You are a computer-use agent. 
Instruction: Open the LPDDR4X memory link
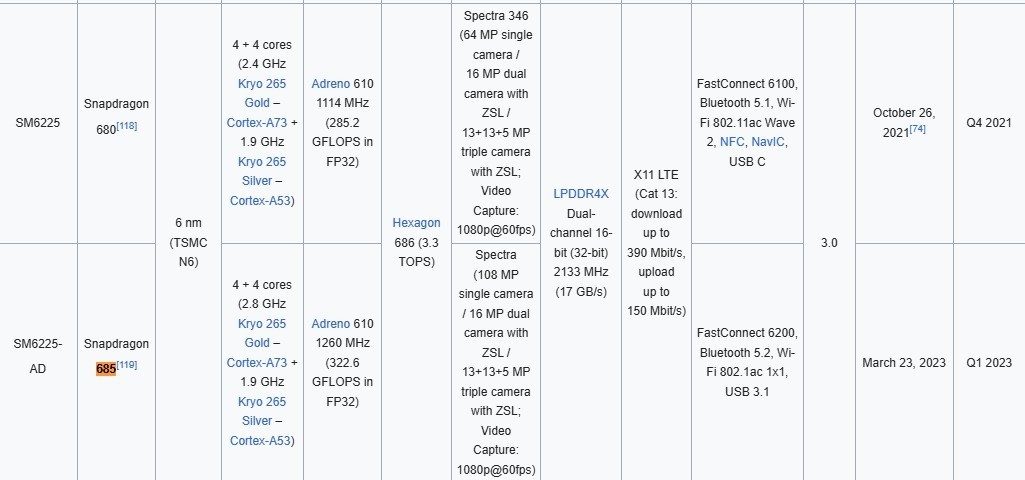click(581, 194)
